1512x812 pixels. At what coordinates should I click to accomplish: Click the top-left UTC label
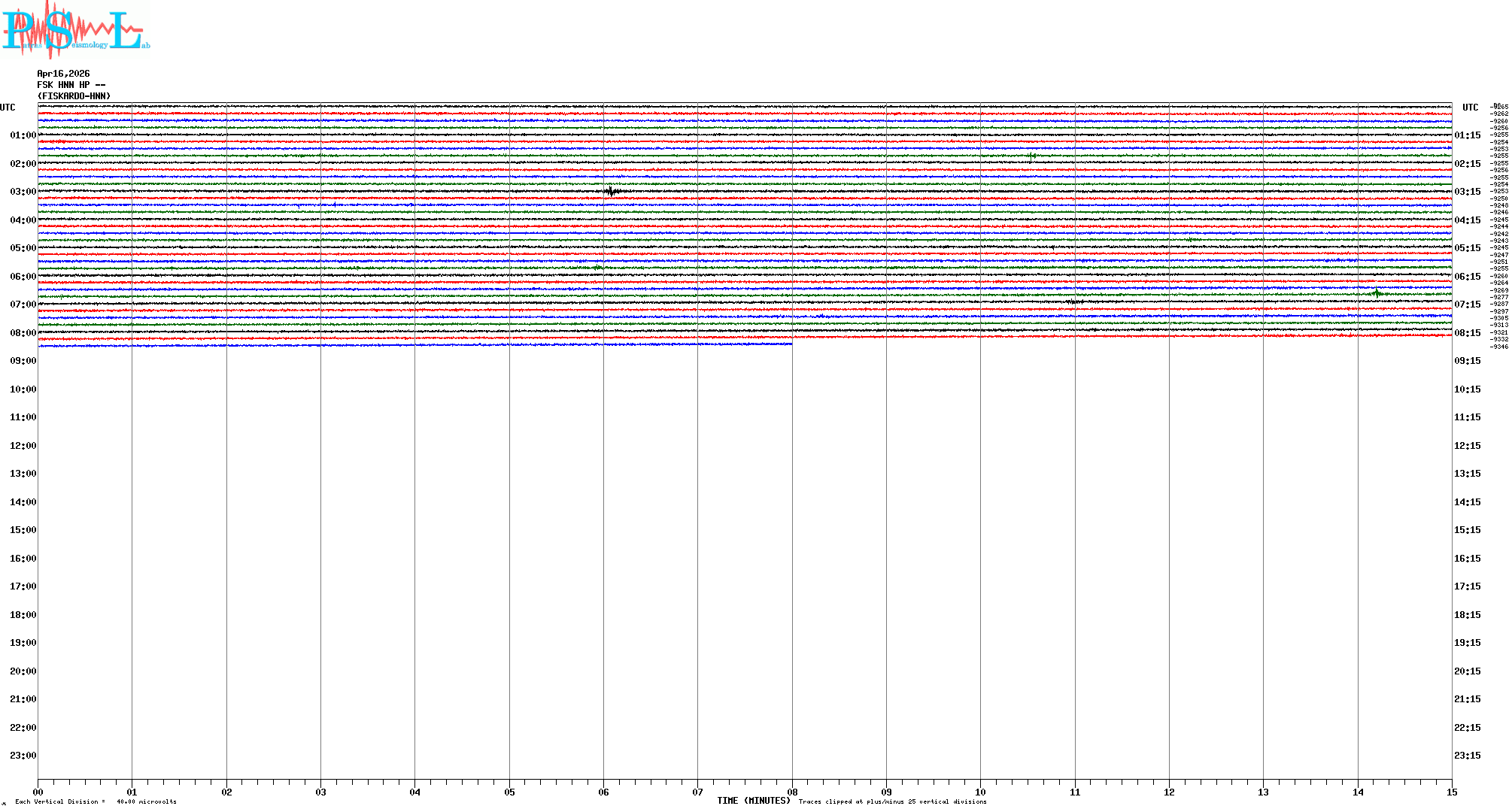pyautogui.click(x=8, y=108)
